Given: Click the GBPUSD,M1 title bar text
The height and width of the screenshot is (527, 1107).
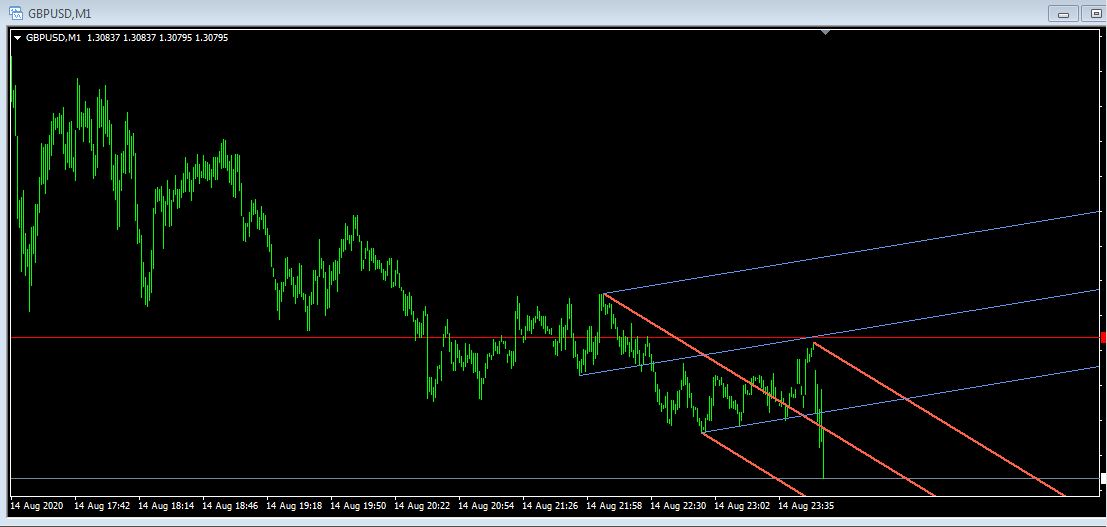Looking at the screenshot, I should (60, 13).
